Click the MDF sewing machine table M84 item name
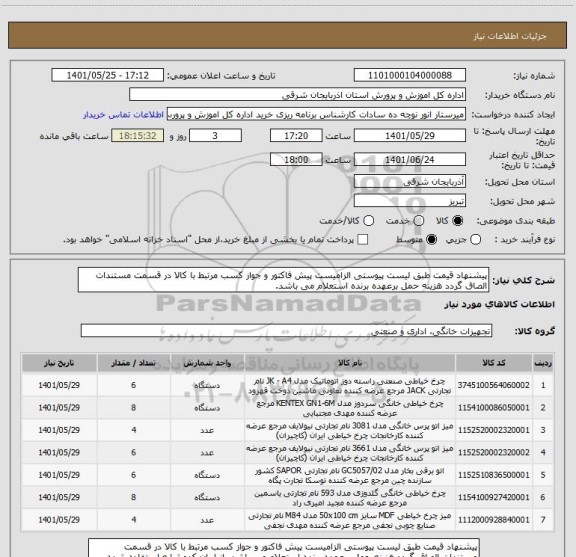 [x=350, y=520]
